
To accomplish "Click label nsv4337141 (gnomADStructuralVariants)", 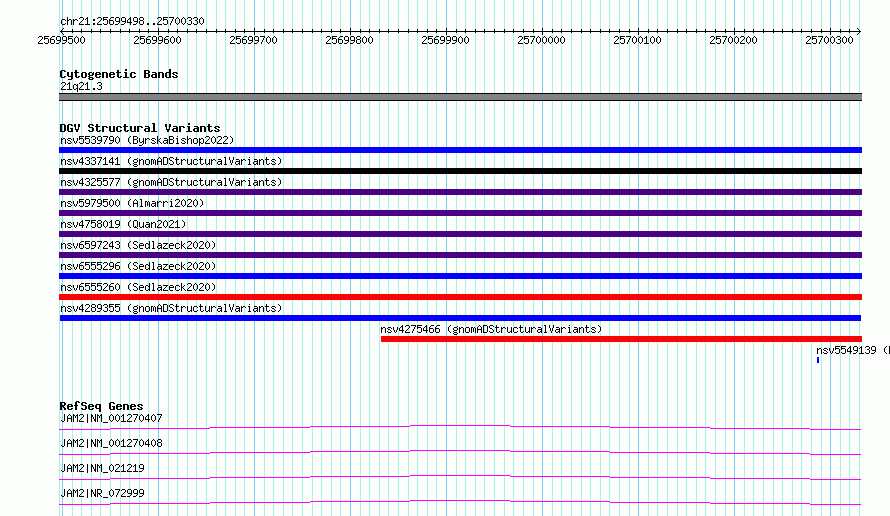I will click(171, 161).
